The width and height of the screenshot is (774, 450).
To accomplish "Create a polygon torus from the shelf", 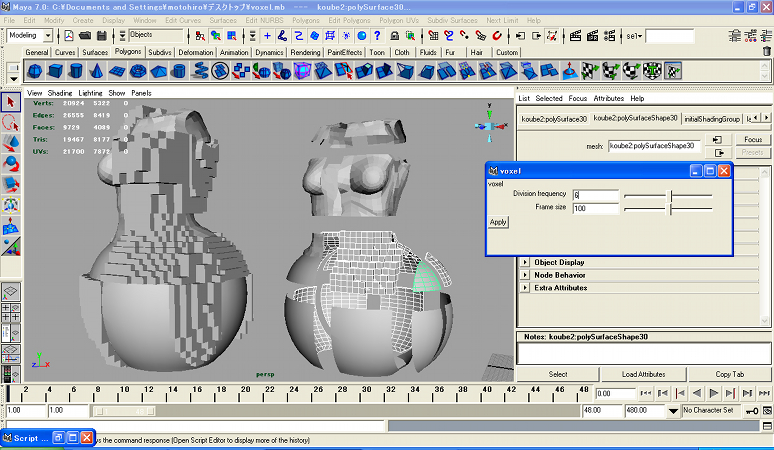I will click(138, 71).
